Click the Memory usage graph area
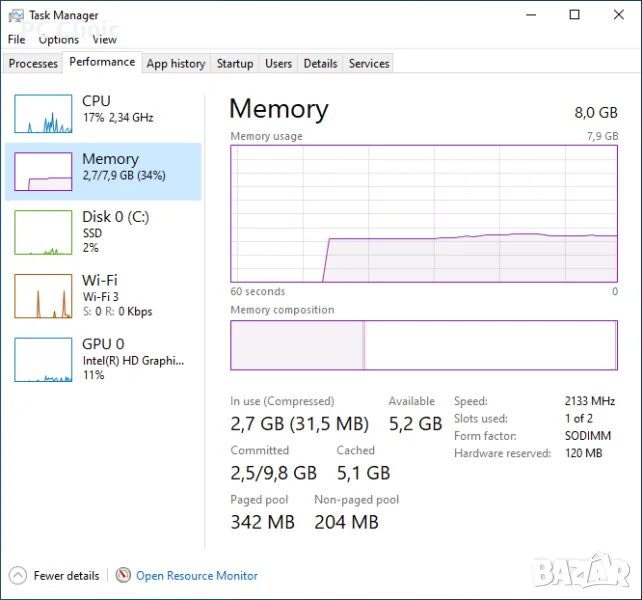The height and width of the screenshot is (600, 642). pos(424,213)
